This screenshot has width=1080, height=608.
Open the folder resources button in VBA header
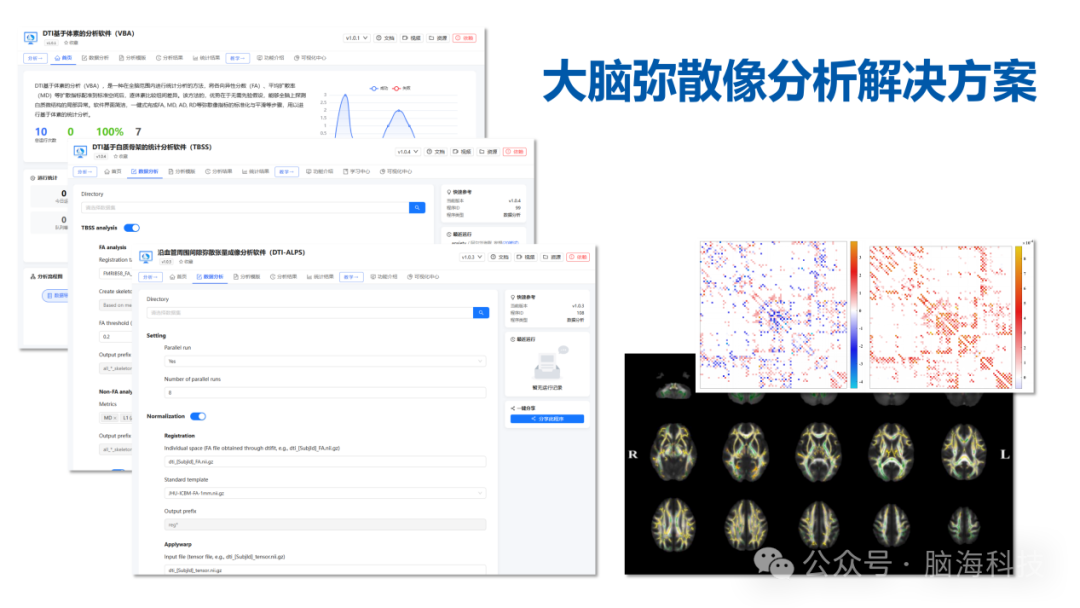click(438, 38)
